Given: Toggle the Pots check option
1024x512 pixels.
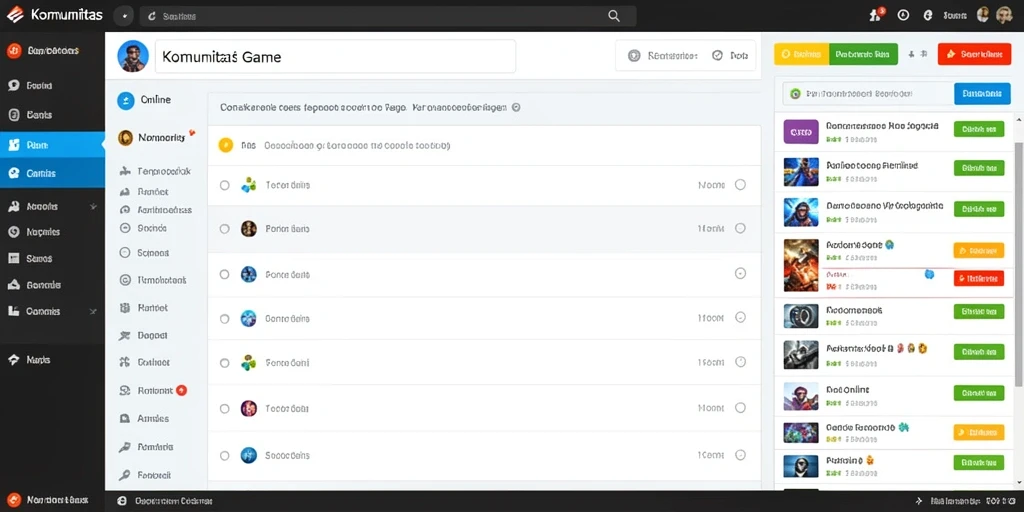Looking at the screenshot, I should click(717, 56).
